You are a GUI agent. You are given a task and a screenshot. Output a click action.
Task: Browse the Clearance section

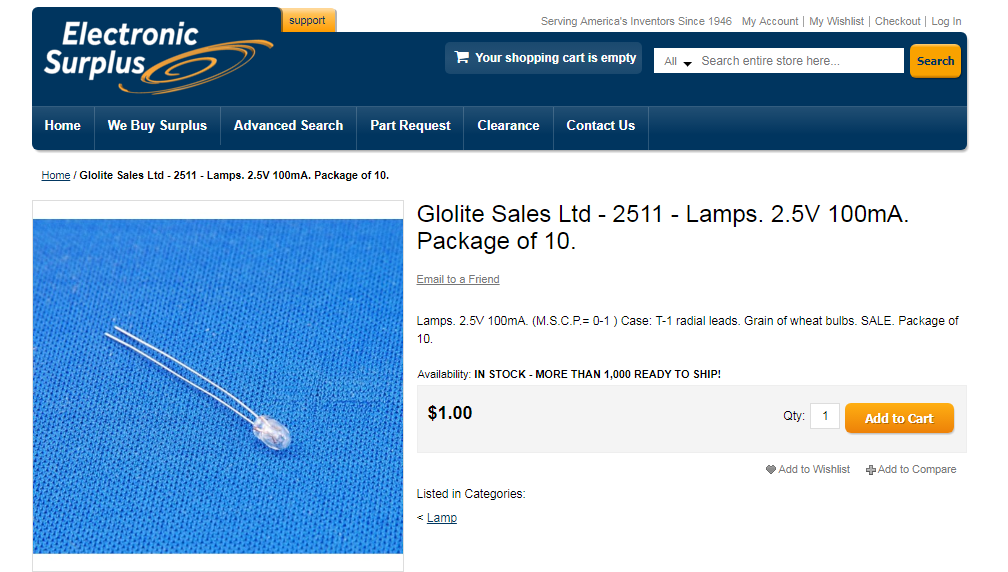pyautogui.click(x=508, y=126)
